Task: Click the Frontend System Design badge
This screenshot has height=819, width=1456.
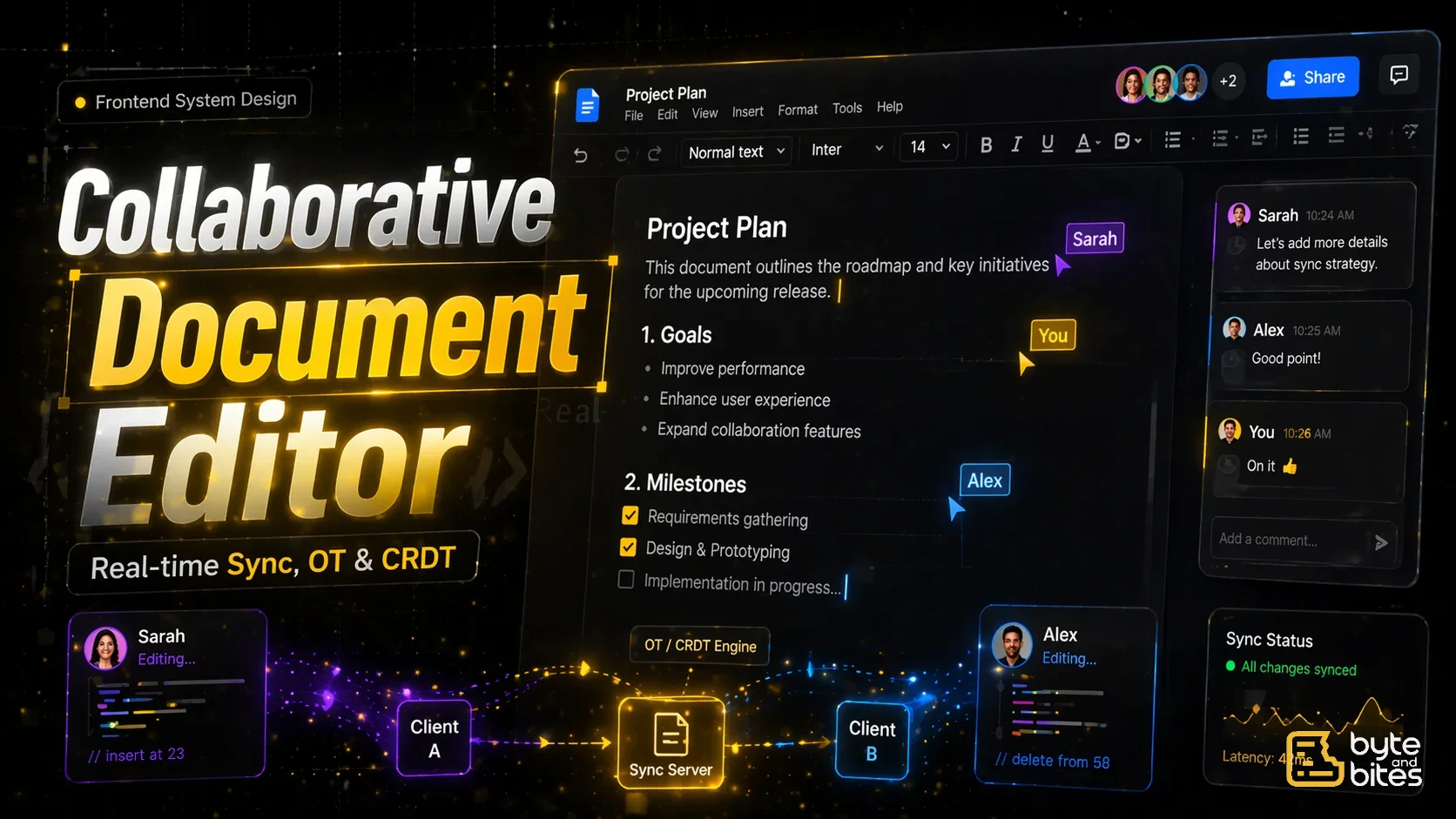Action: (x=185, y=100)
